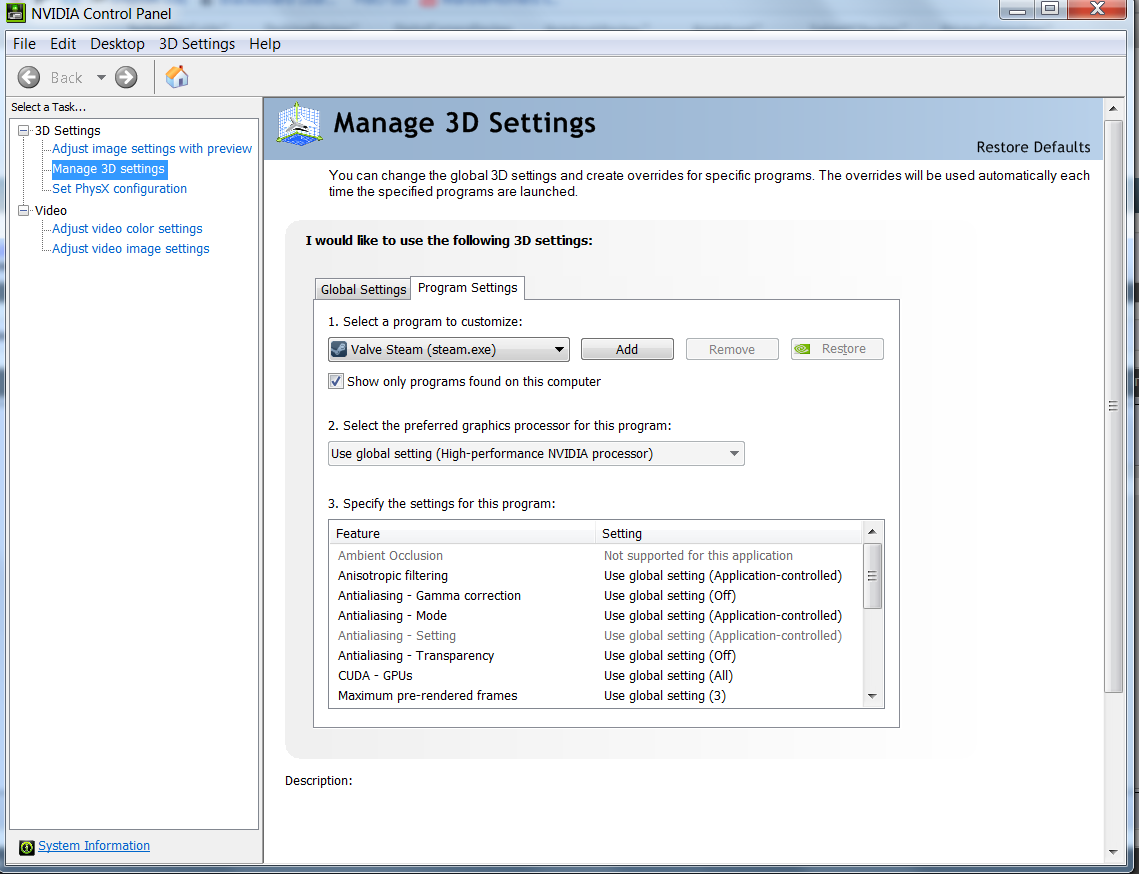Open the Desktop menu

click(118, 44)
